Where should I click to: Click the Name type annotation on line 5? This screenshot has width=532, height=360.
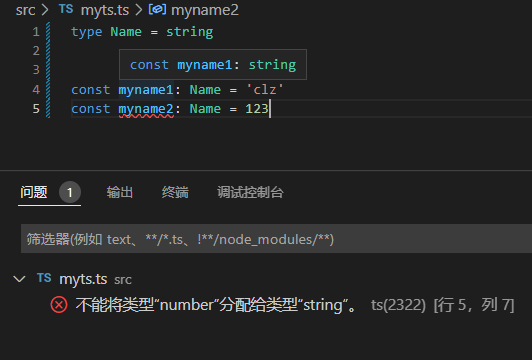point(205,109)
